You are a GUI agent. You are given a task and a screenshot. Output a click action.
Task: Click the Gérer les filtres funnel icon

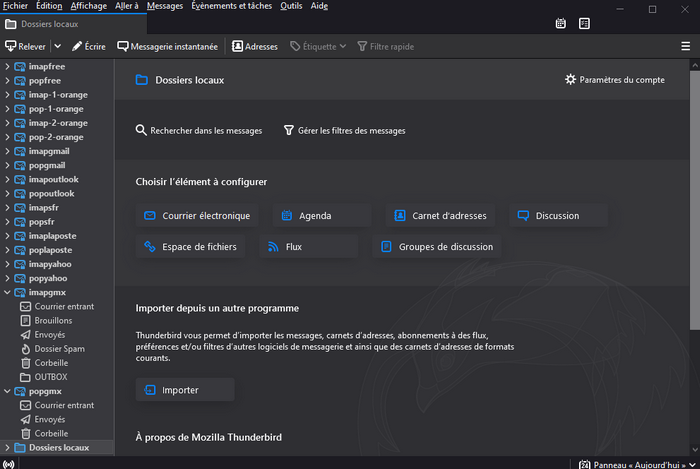[288, 130]
